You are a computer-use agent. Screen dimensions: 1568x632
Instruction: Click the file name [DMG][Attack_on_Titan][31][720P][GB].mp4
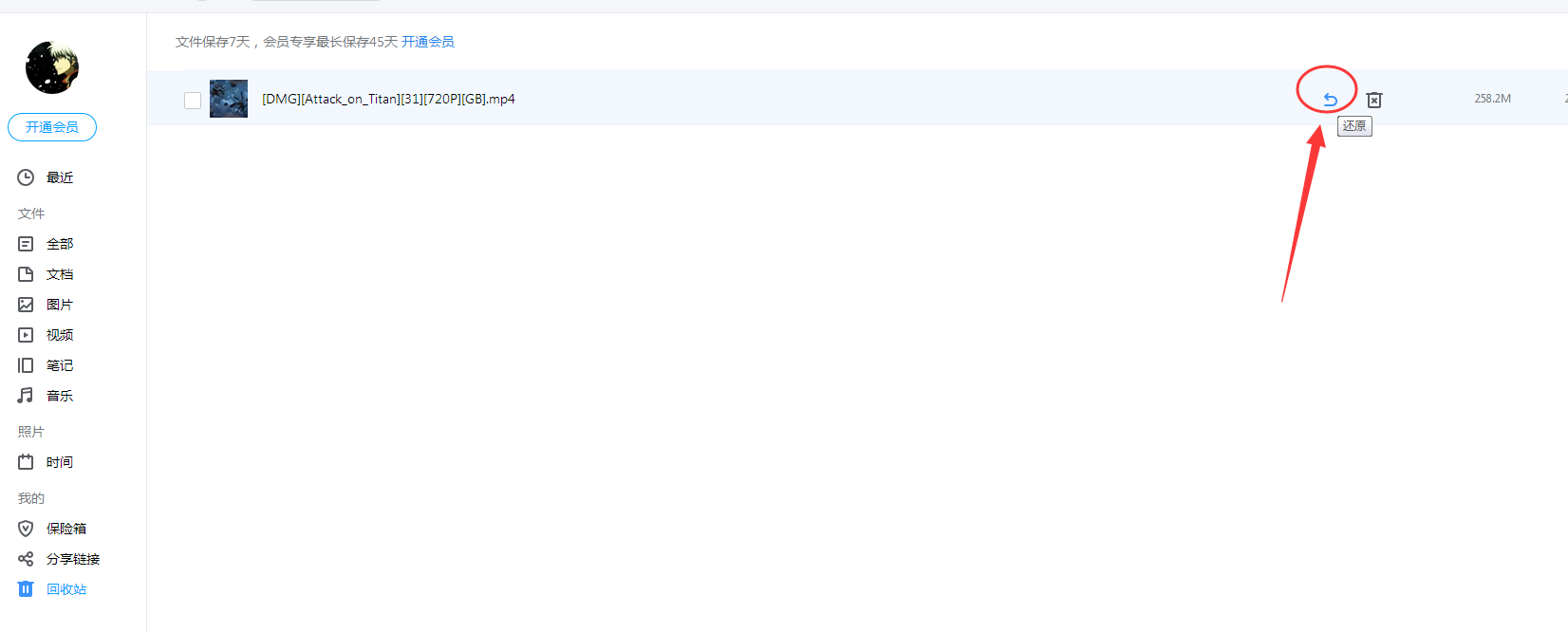click(x=388, y=99)
